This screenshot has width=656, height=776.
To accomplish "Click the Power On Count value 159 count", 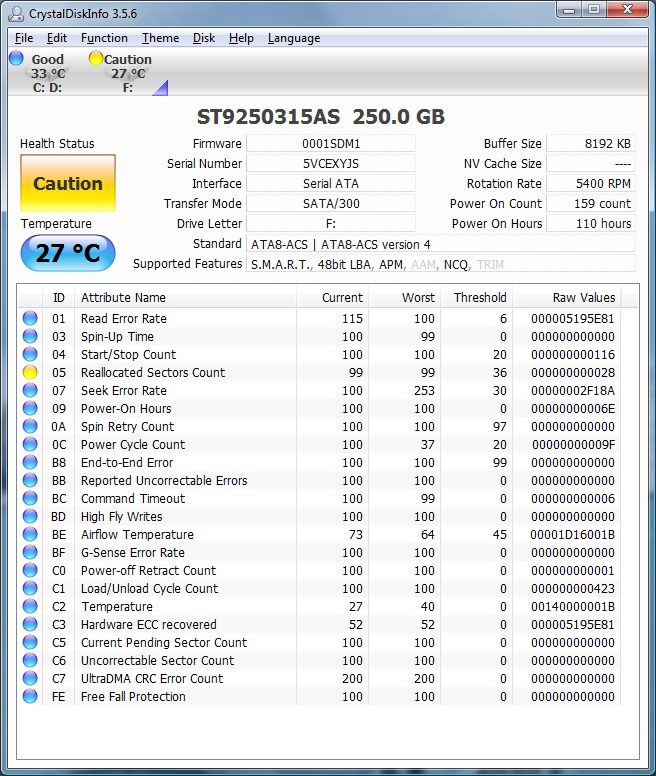I will 591,203.
